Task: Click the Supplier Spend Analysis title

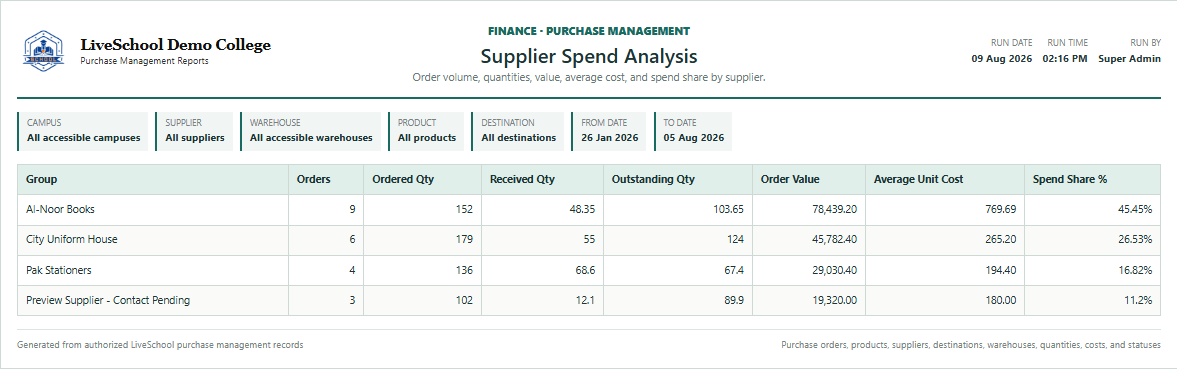Action: coord(588,56)
